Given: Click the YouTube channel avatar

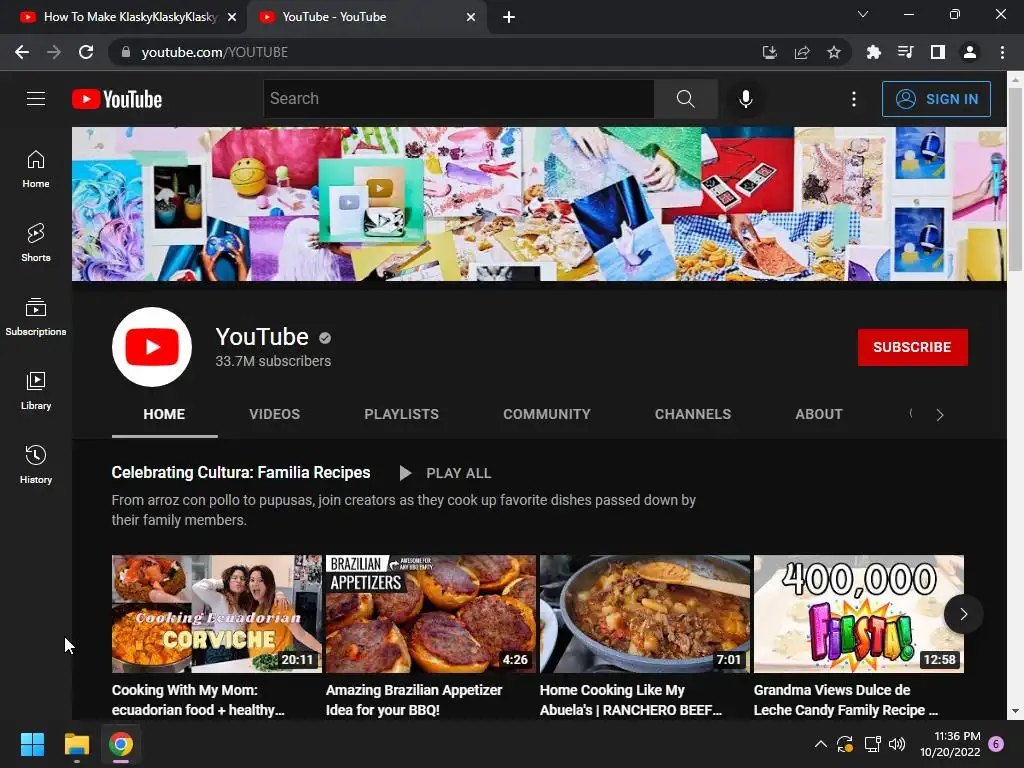Looking at the screenshot, I should 152,347.
